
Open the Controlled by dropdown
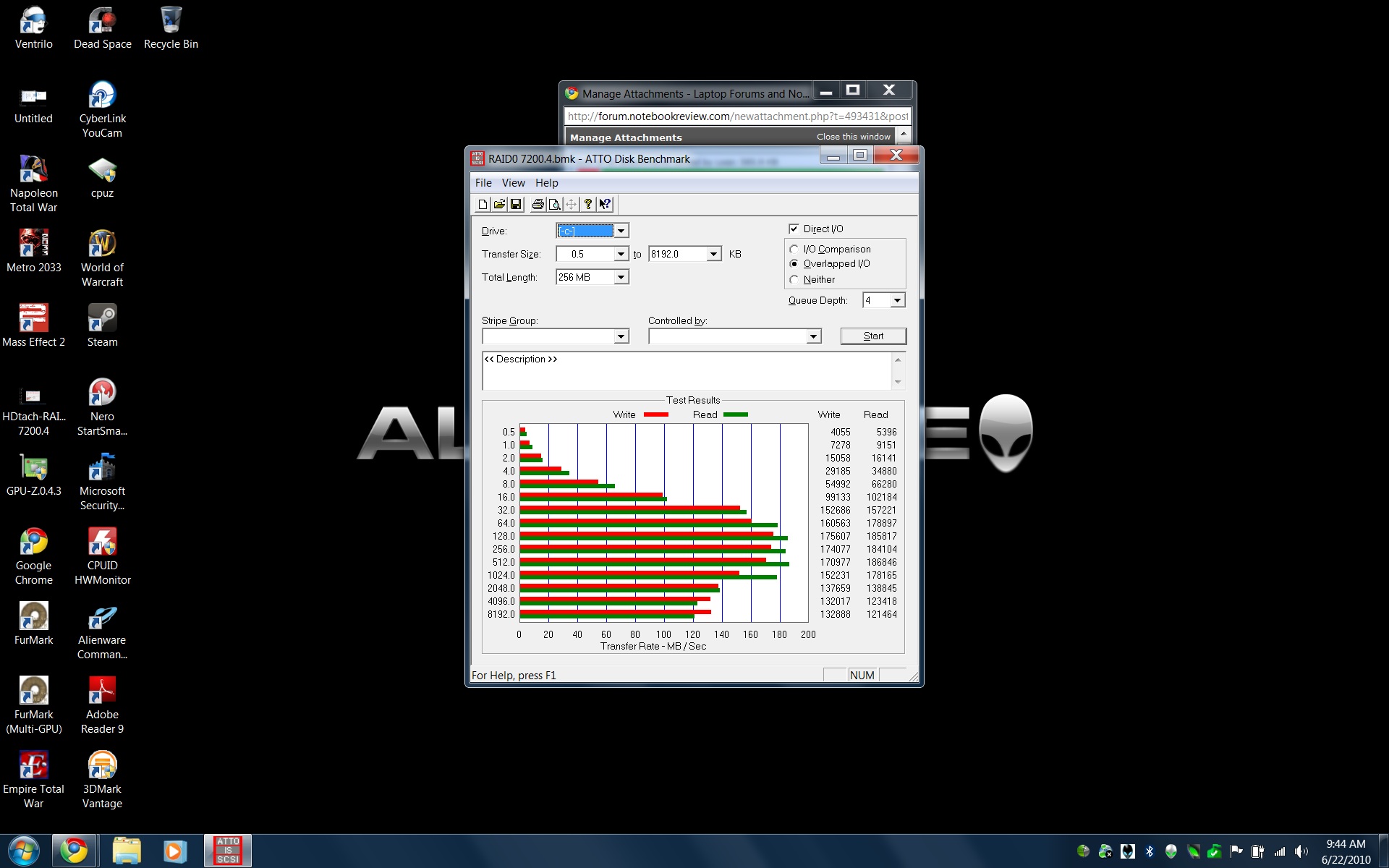tap(813, 336)
